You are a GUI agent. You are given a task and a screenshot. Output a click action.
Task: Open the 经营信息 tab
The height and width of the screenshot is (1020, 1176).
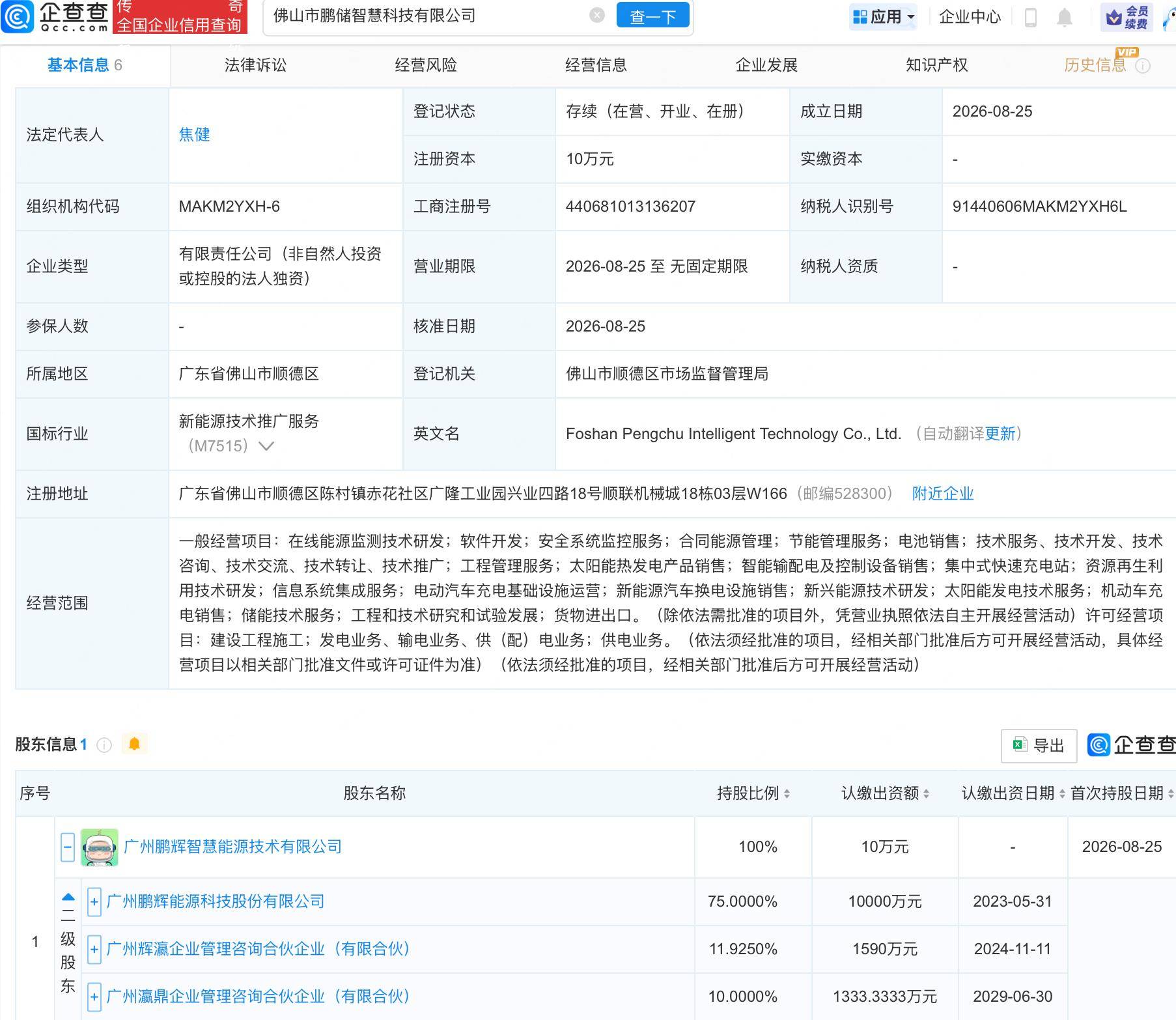[596, 65]
